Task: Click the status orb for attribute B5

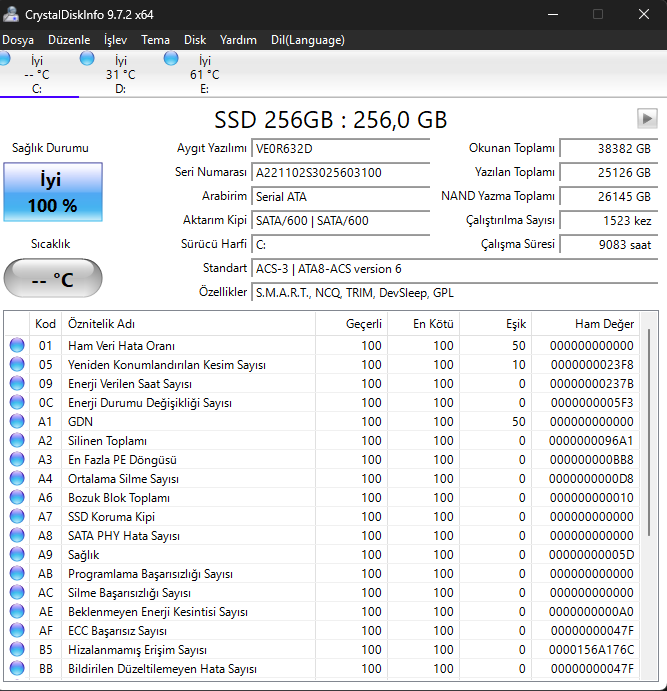Action: click(17, 649)
